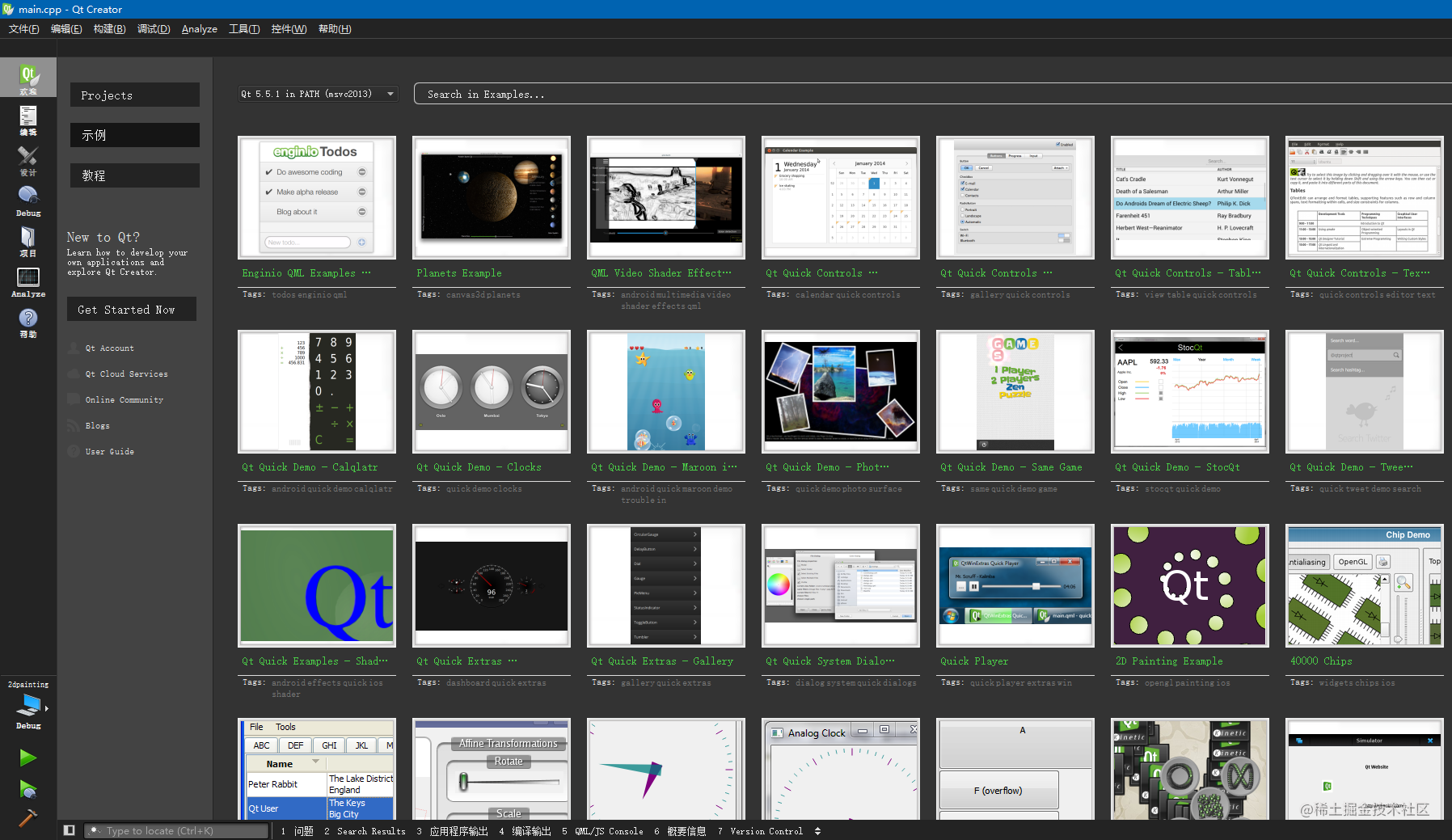Open the 文件(F) menu
The width and height of the screenshot is (1452, 840).
[23, 29]
